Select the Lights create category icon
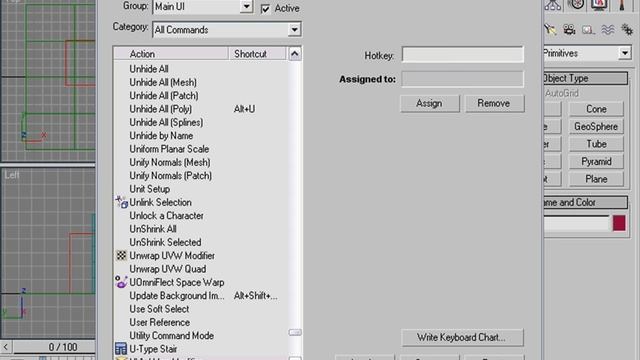Viewport: 640px width, 360px height. (550, 29)
